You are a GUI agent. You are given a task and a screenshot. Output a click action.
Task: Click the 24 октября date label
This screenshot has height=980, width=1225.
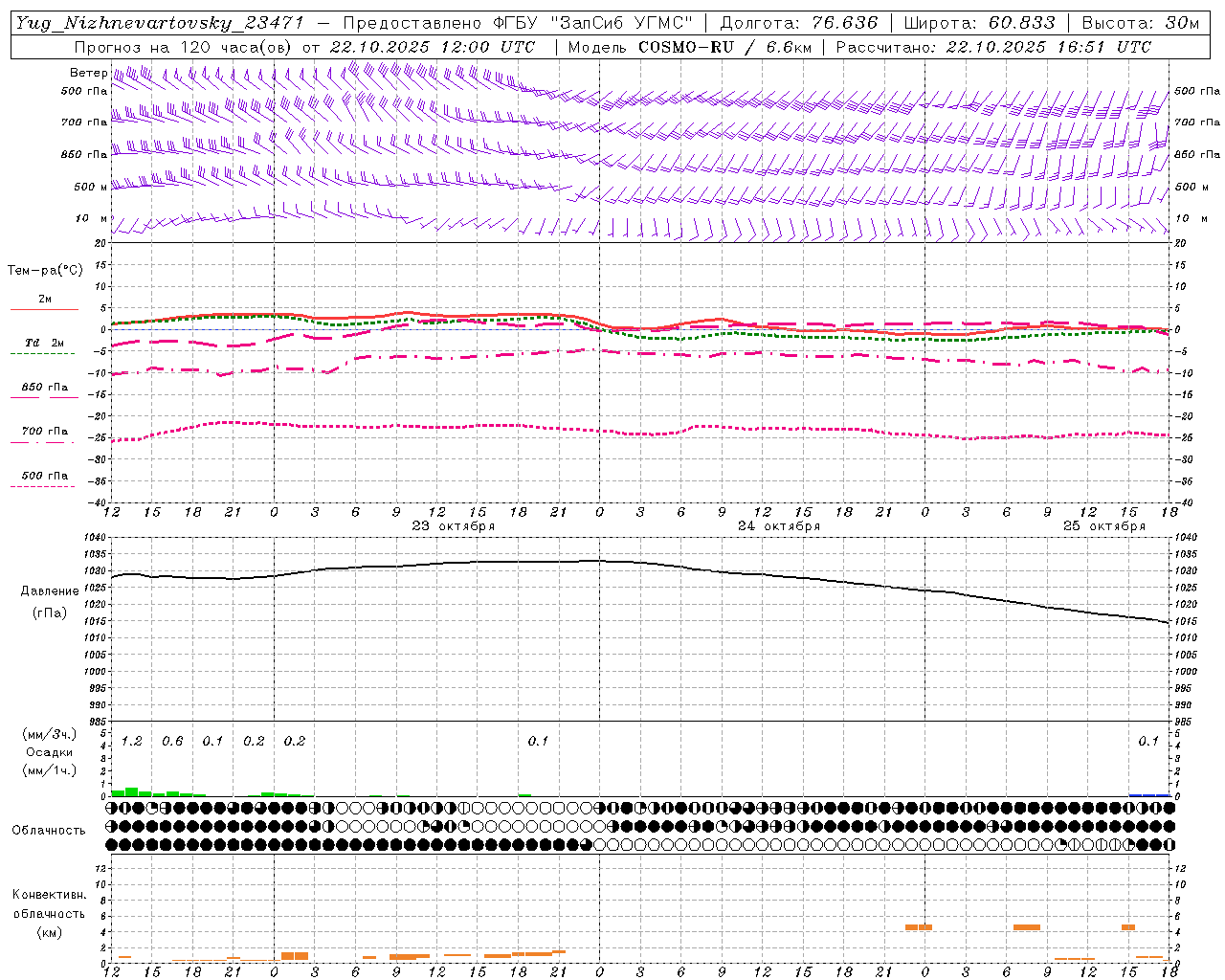pos(779,526)
